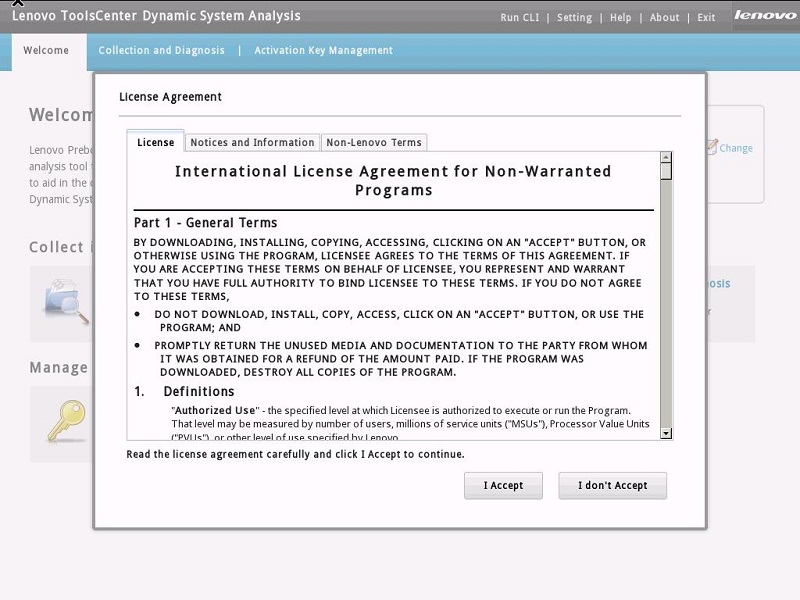Viewport: 800px width, 600px height.
Task: Open Help in the header bar
Action: [x=620, y=18]
